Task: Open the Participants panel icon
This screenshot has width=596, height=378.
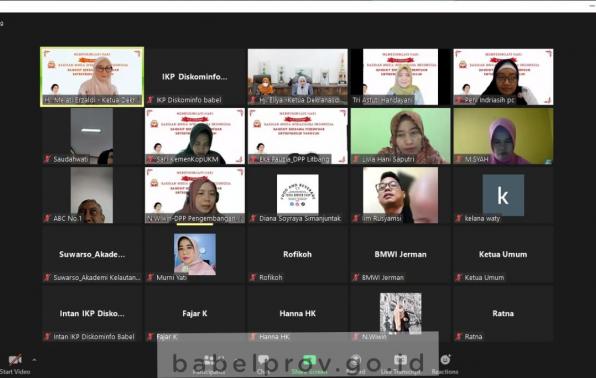Action: coord(209,361)
